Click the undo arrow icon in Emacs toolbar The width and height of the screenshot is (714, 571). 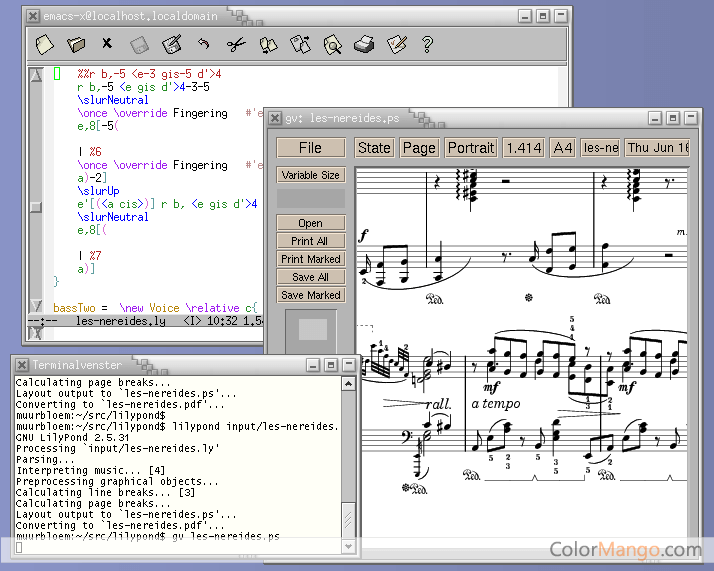click(x=204, y=44)
